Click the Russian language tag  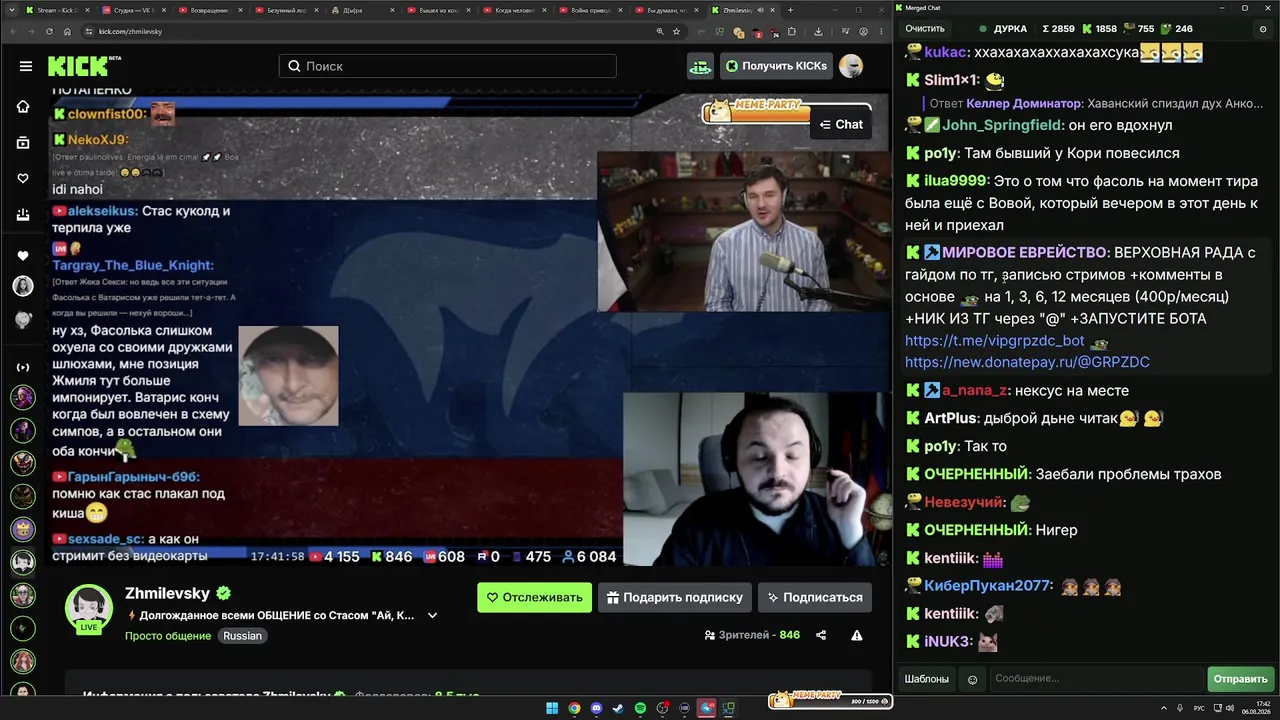pyautogui.click(x=242, y=636)
